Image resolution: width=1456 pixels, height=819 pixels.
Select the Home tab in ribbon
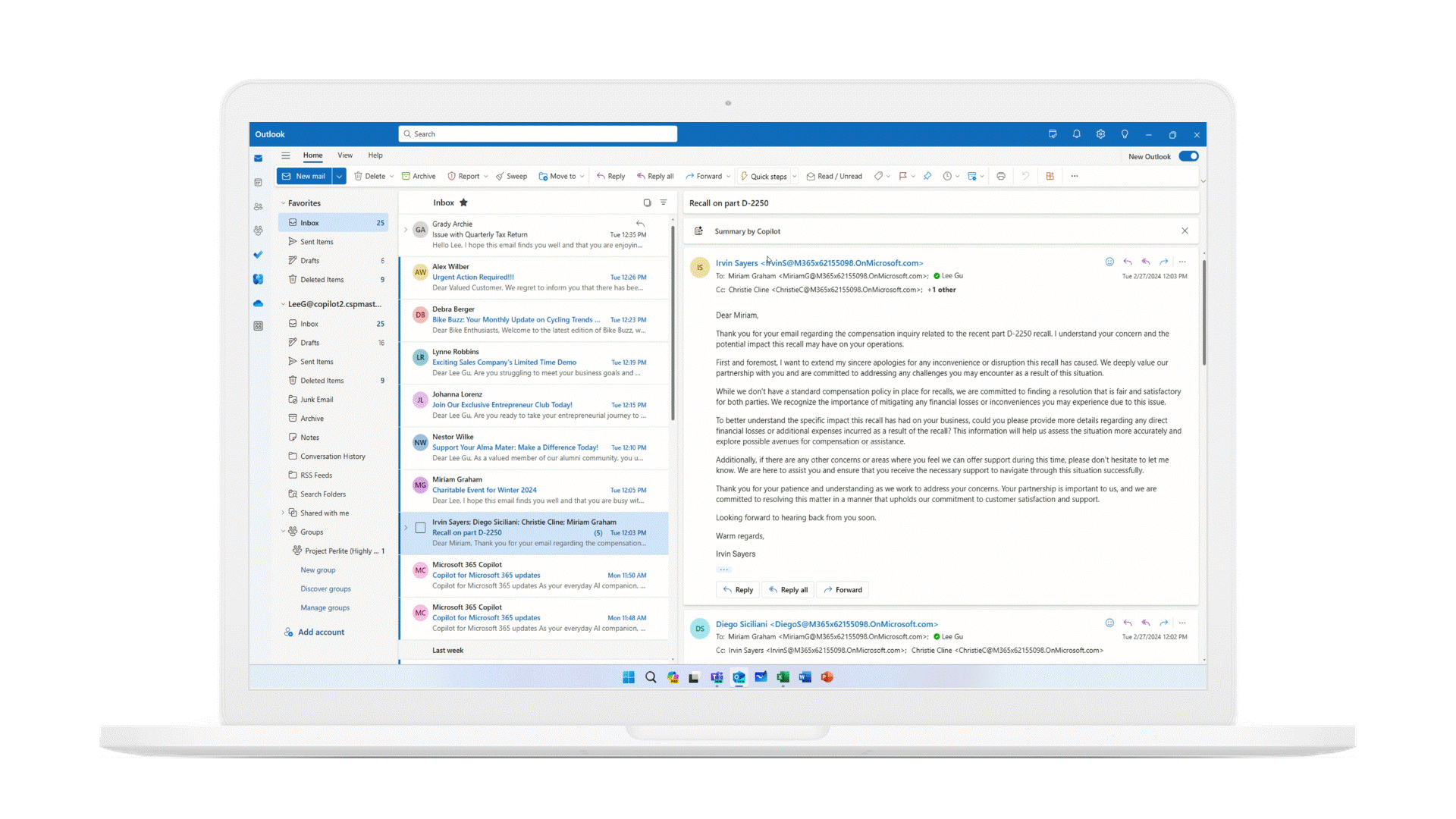pos(313,155)
